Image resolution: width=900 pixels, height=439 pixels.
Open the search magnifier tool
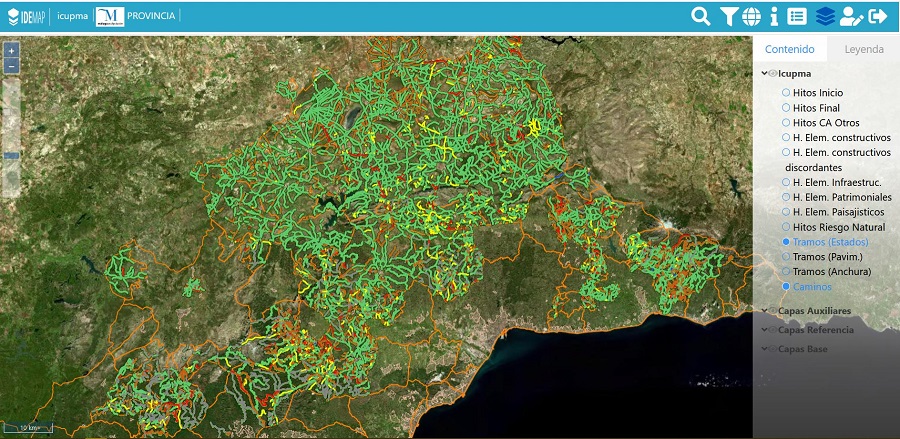tap(700, 17)
